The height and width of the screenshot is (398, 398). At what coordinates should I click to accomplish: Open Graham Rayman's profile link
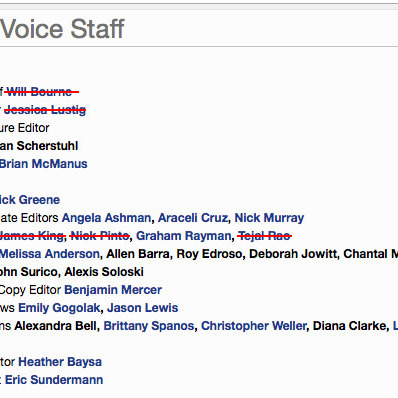[184, 236]
